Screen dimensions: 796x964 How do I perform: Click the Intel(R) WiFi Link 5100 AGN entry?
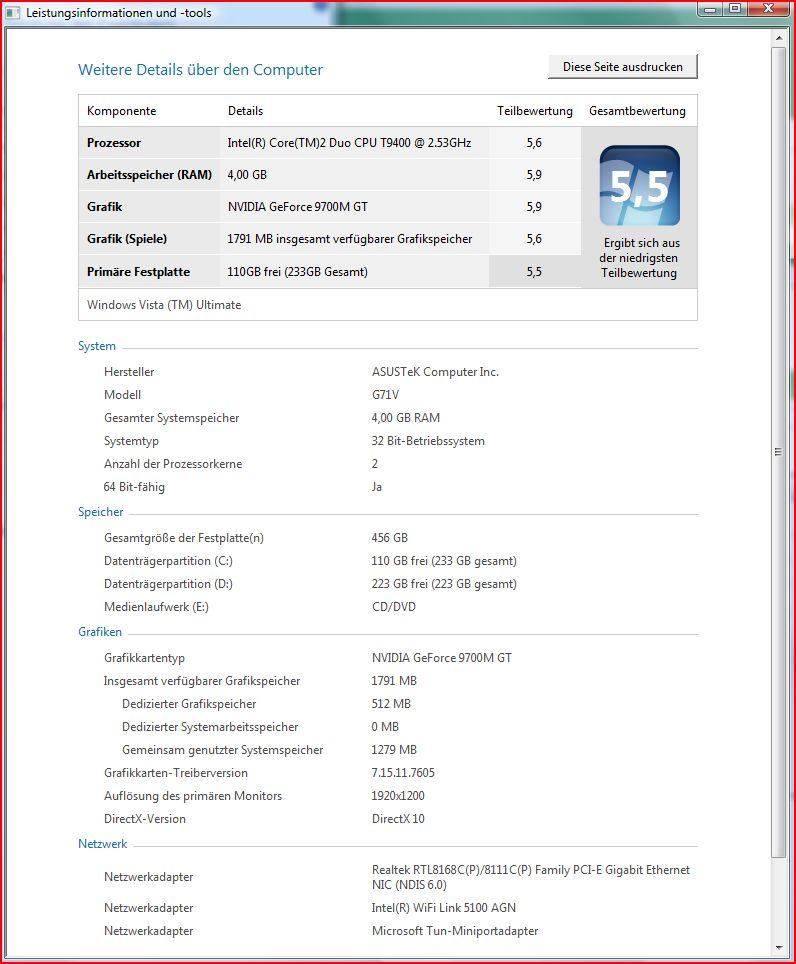444,908
